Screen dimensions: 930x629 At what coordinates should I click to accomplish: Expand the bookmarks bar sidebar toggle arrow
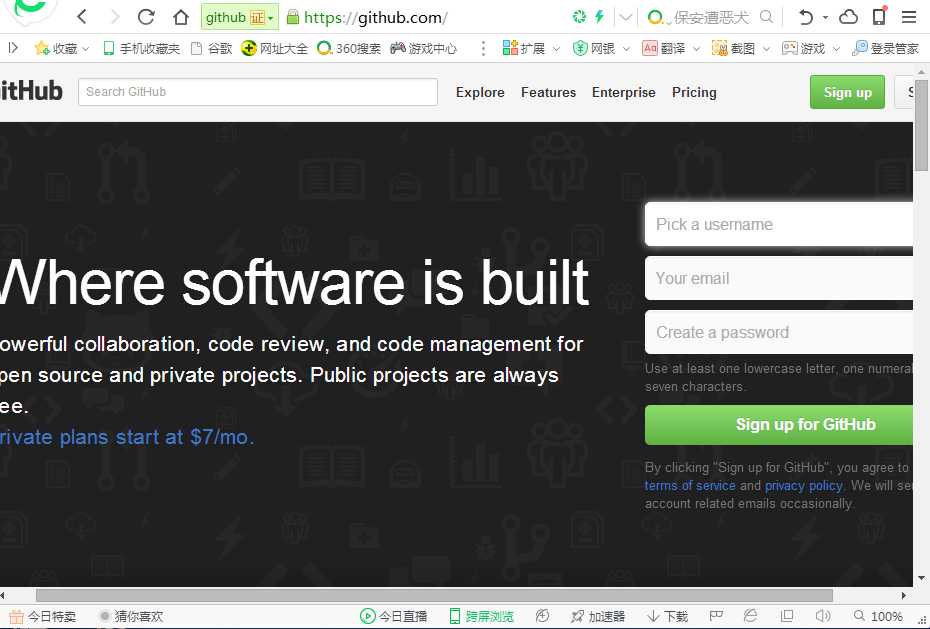(13, 48)
